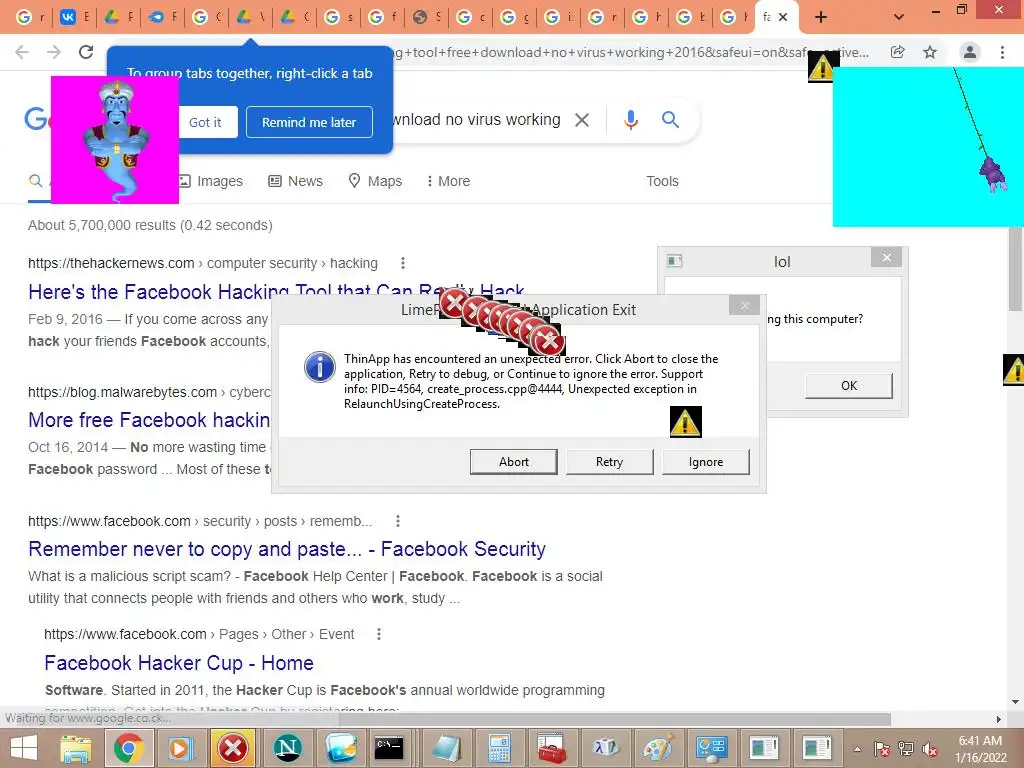The height and width of the screenshot is (768, 1024).
Task: Switch to Maps search tab
Action: pos(375,181)
